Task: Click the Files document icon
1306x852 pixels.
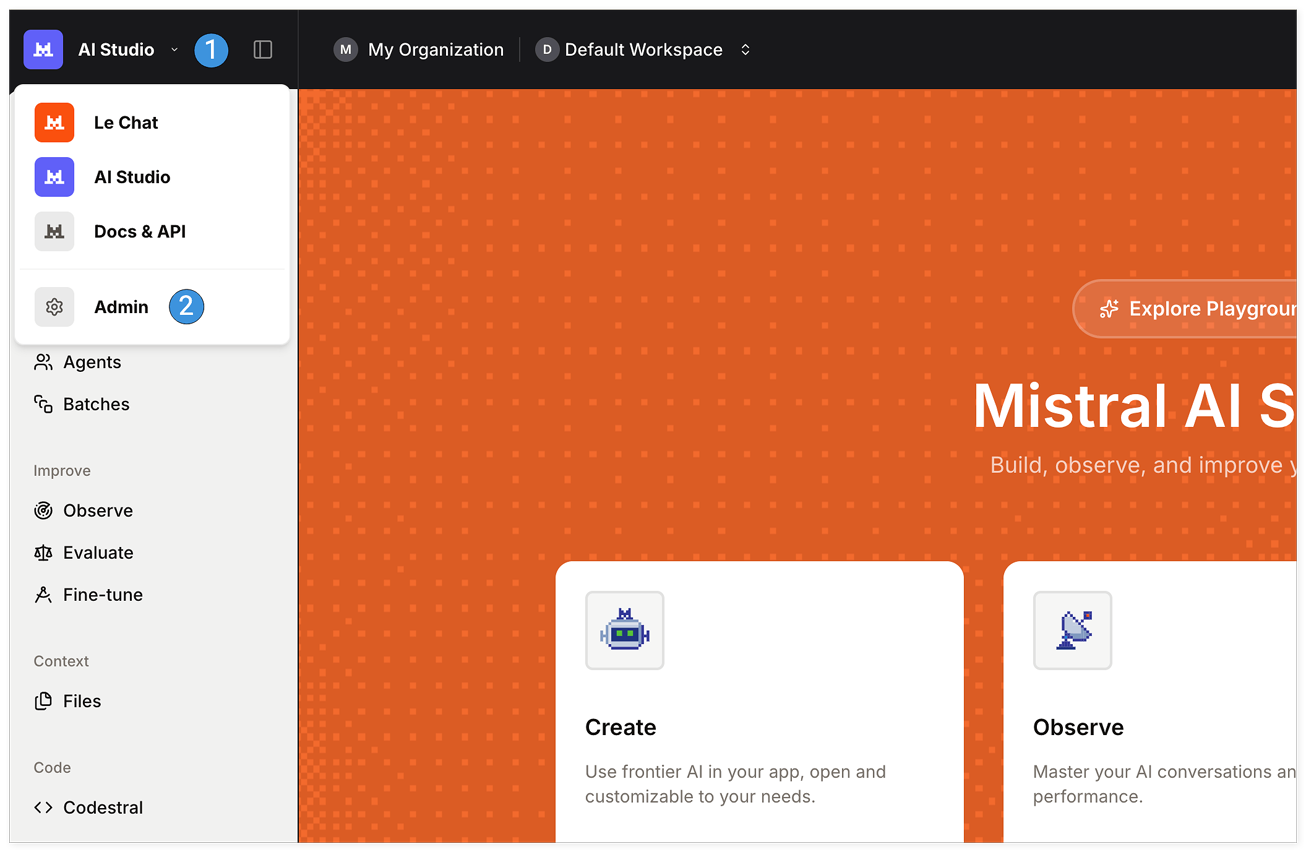Action: click(x=43, y=701)
